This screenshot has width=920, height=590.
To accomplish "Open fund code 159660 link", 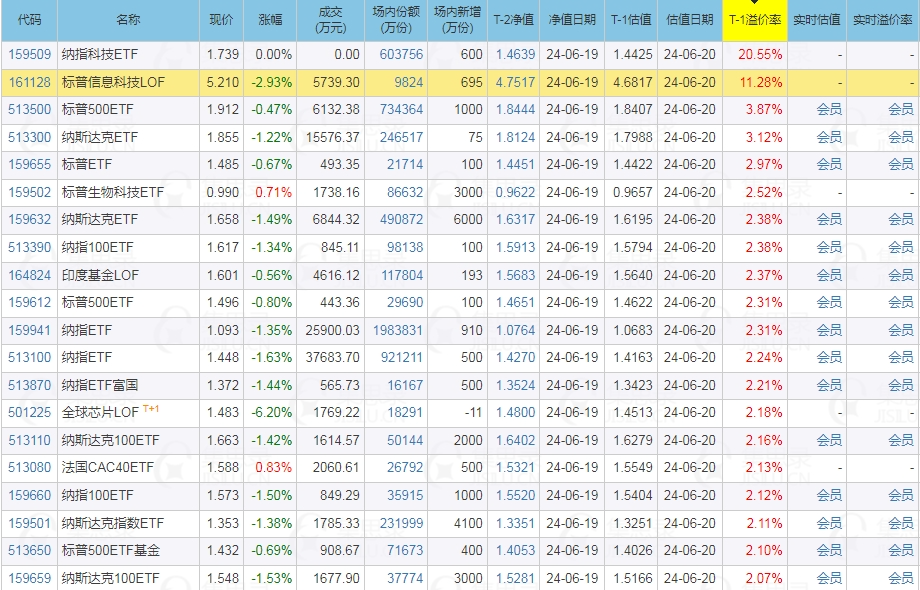I will [x=29, y=495].
